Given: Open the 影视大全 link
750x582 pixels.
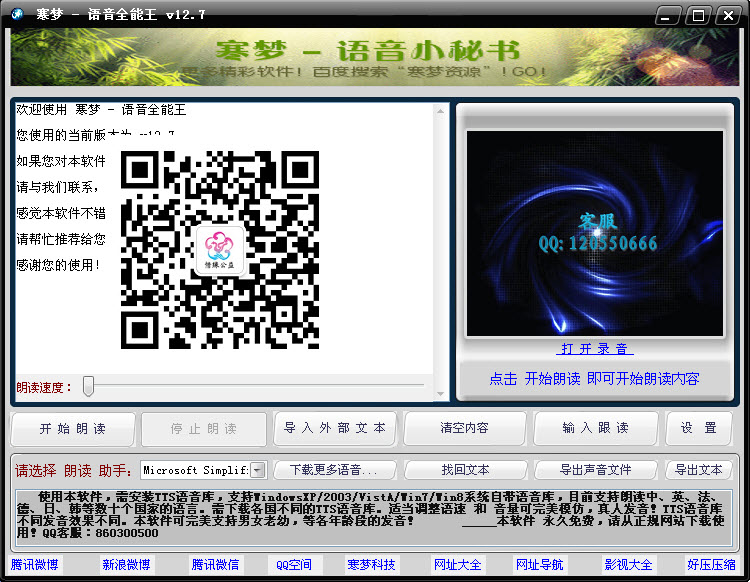Looking at the screenshot, I should (x=628, y=565).
